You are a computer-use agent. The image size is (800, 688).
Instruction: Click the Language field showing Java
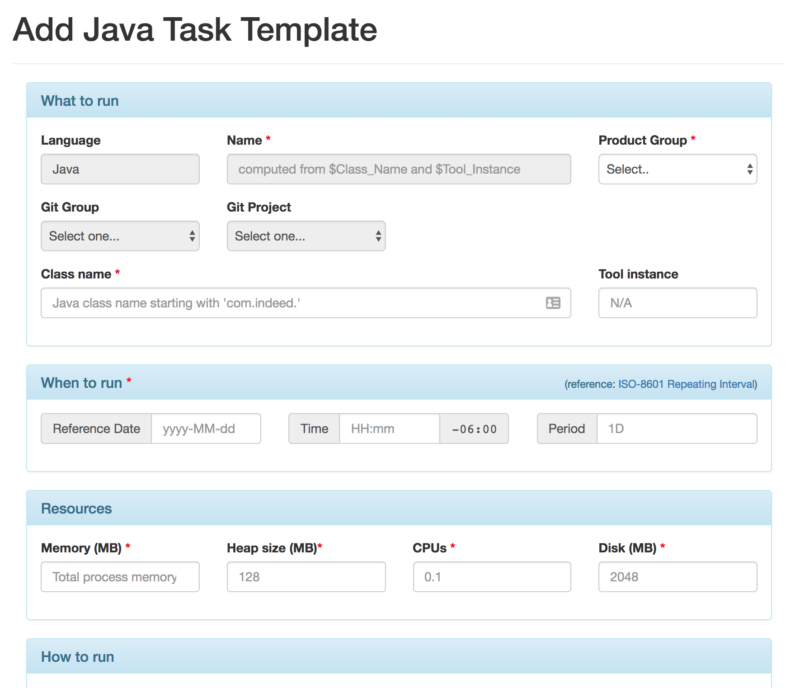pyautogui.click(x=120, y=169)
